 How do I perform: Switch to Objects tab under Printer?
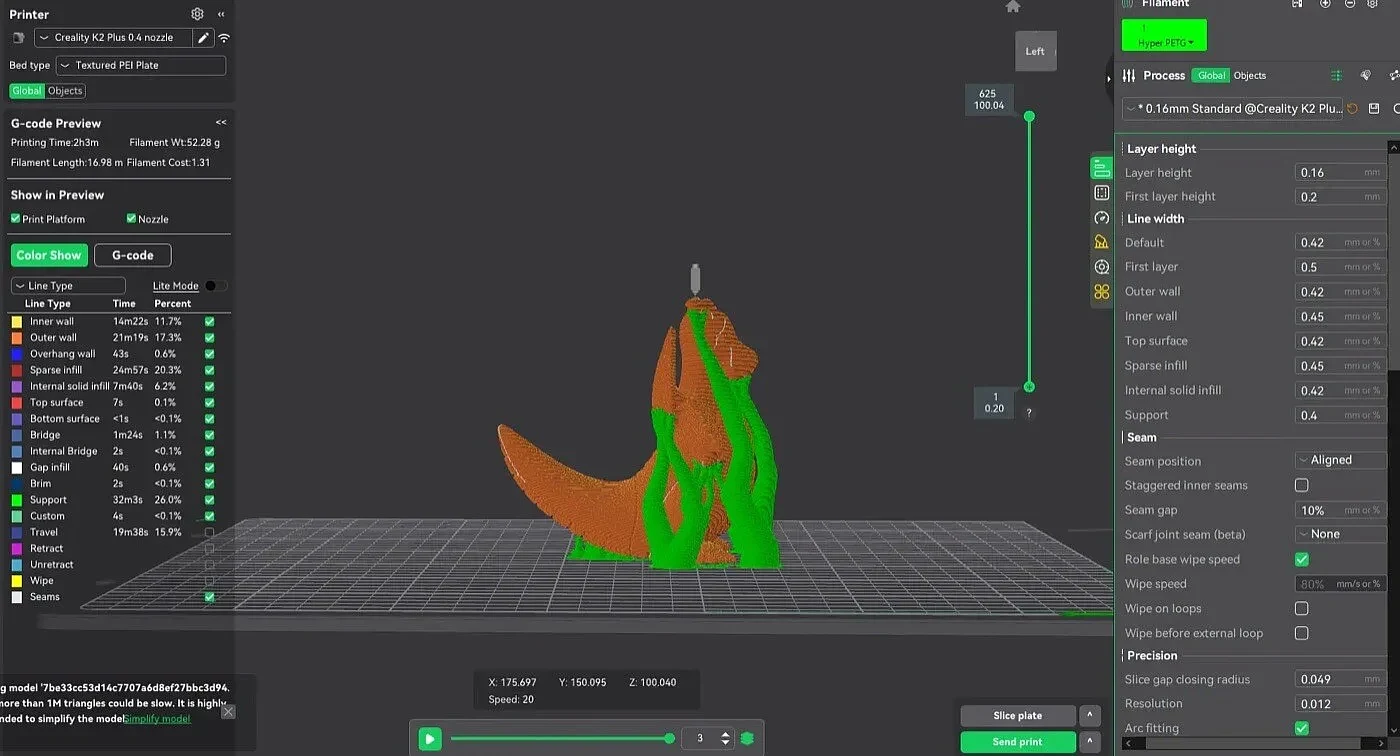pyautogui.click(x=65, y=91)
